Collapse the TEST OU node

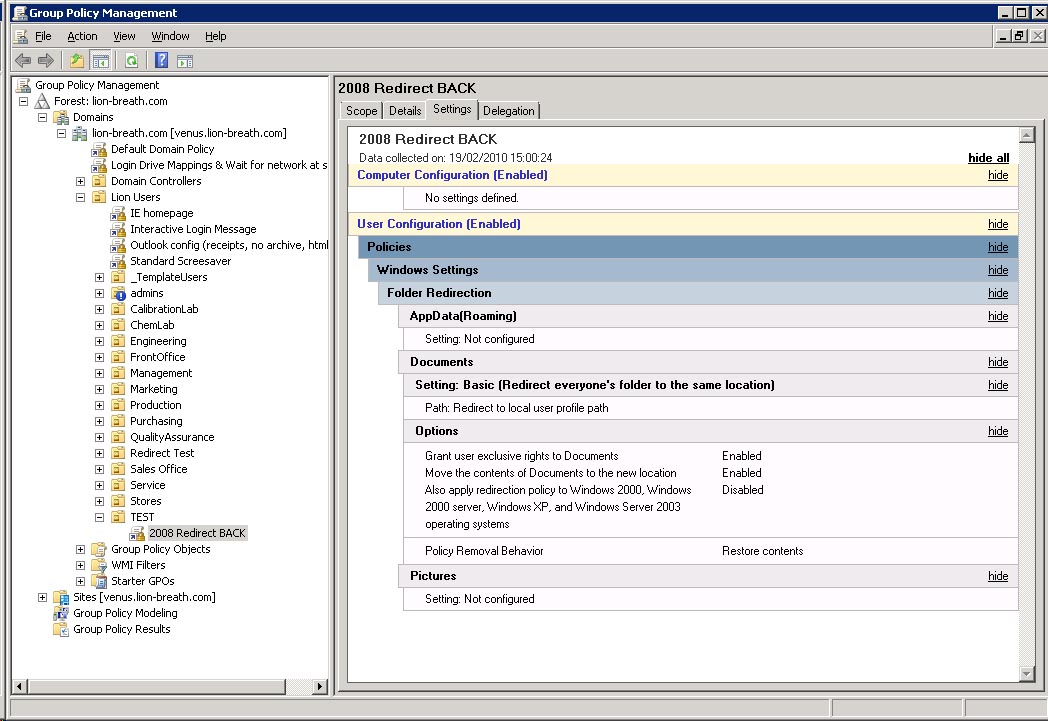point(99,518)
